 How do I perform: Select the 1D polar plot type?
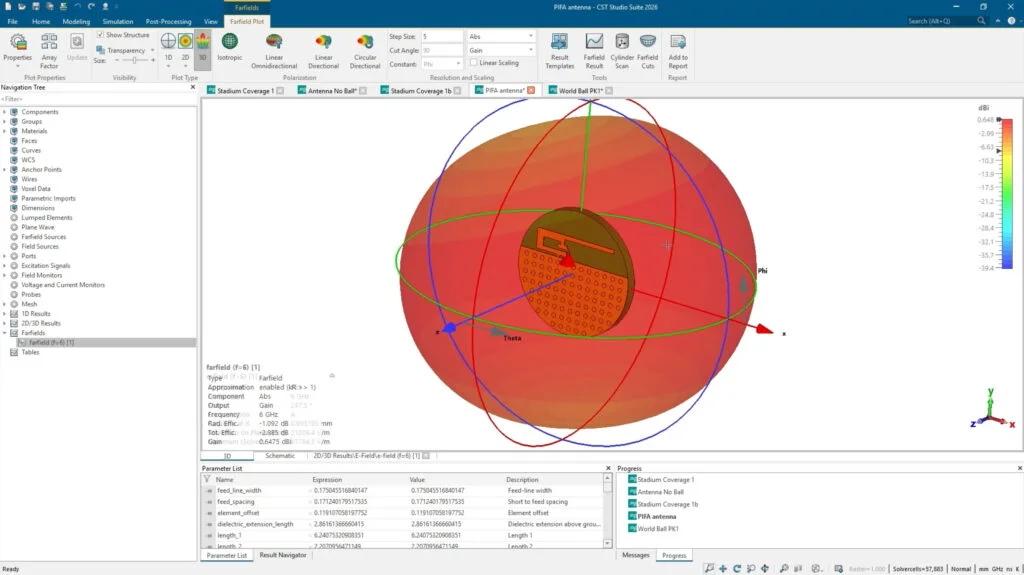click(x=168, y=48)
